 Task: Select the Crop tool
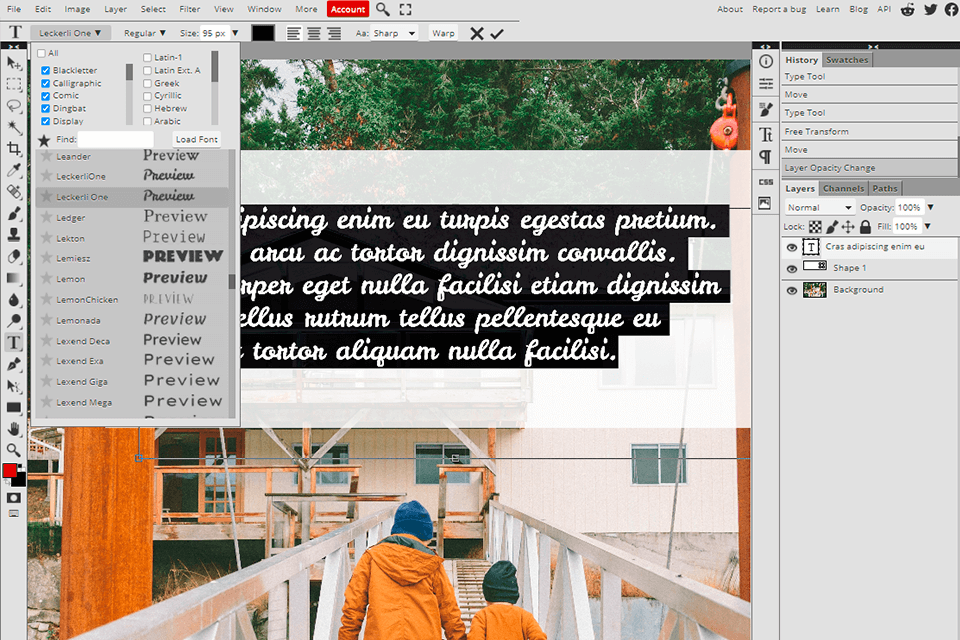pyautogui.click(x=14, y=147)
